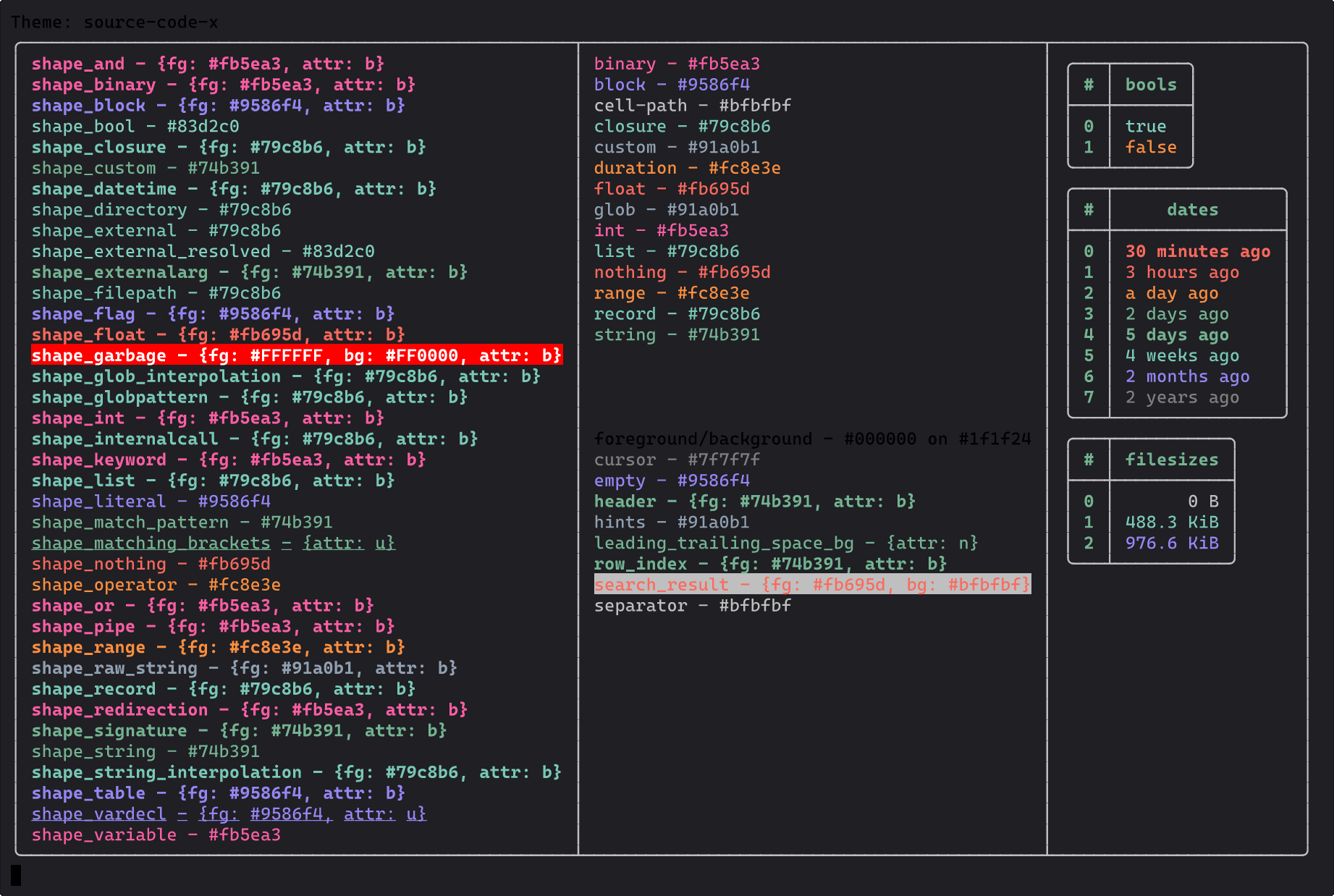
Task: Click the 'duration - #fc8e3e' line
Action: click(x=687, y=169)
